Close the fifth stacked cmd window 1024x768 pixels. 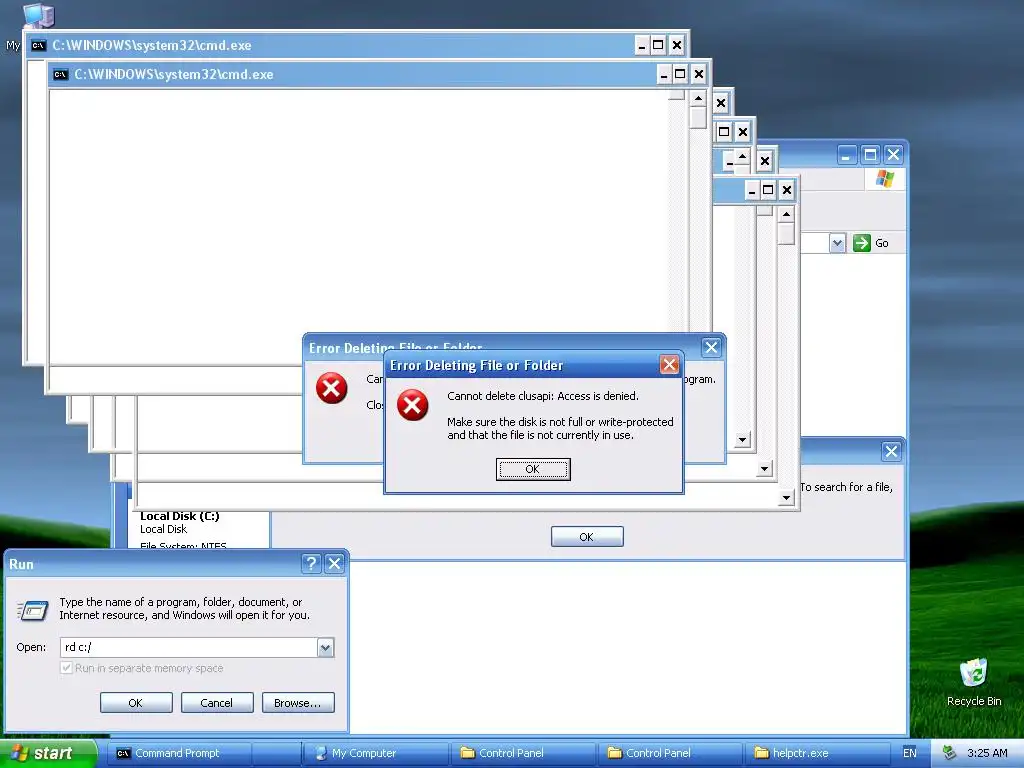point(765,161)
